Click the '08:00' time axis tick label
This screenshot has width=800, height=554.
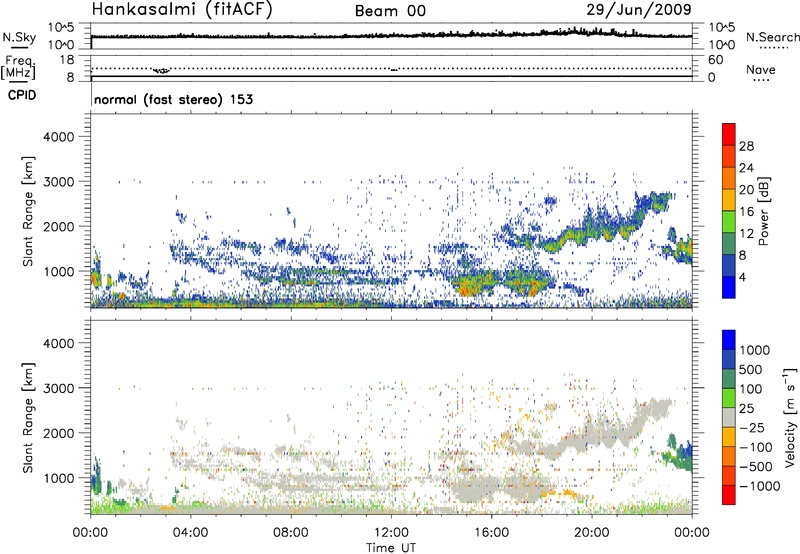290,533
